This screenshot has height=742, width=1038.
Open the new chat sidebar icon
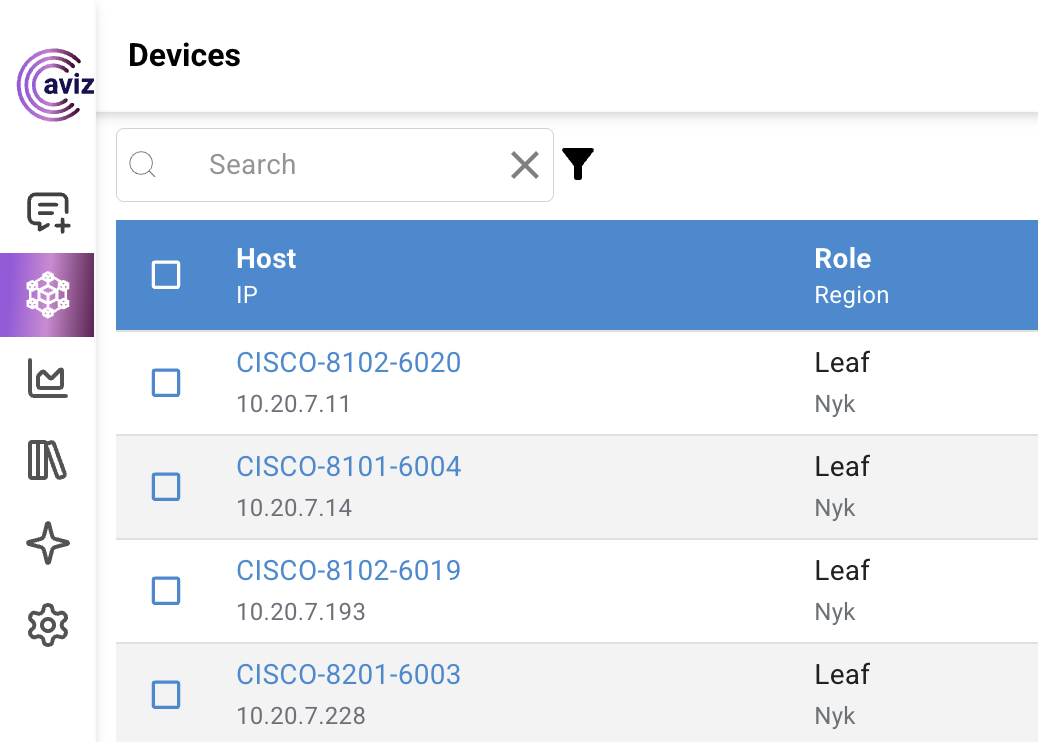point(48,212)
